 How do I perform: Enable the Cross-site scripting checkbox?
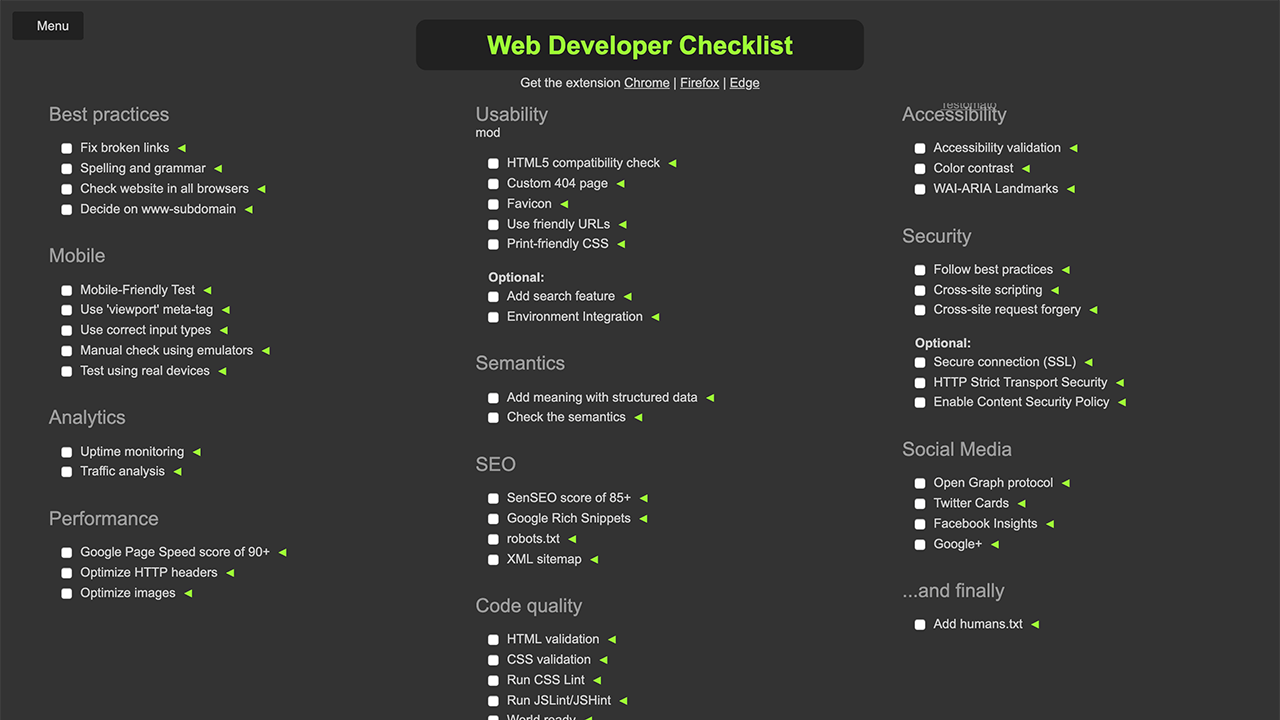pyautogui.click(x=920, y=290)
